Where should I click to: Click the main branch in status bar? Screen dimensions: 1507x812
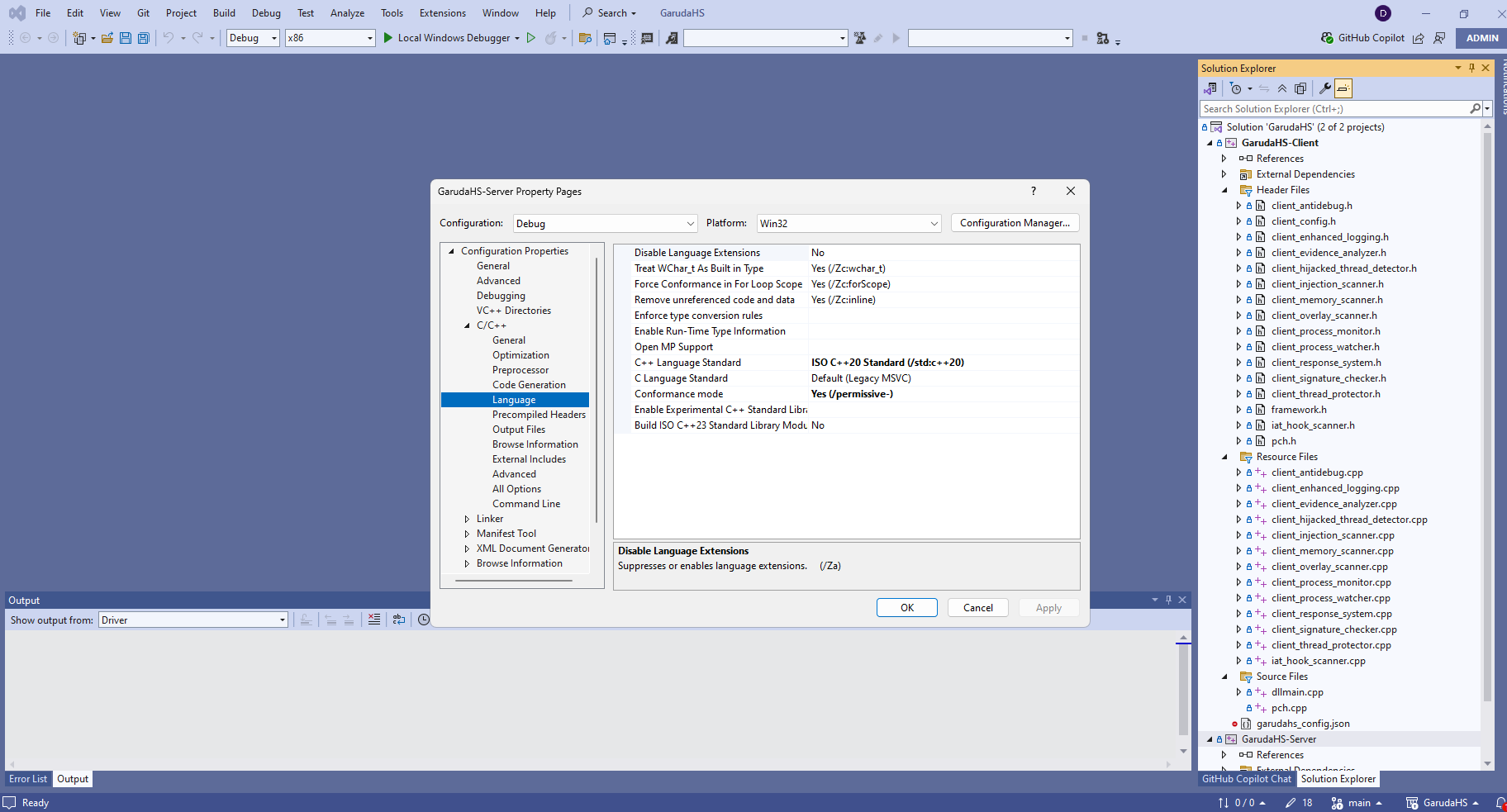click(1357, 803)
